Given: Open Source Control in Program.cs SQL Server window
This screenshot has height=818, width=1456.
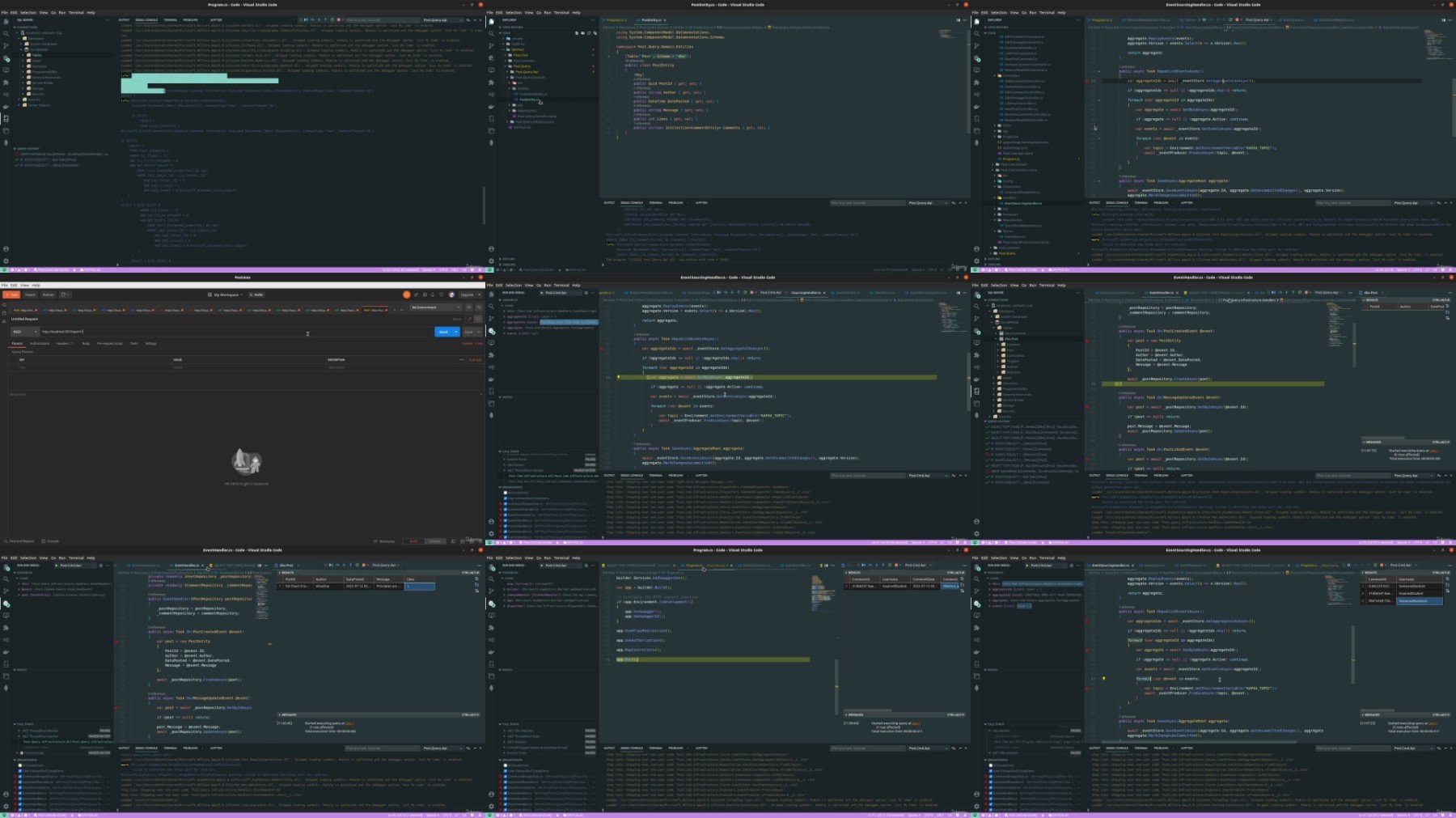Looking at the screenshot, I should click(6, 46).
